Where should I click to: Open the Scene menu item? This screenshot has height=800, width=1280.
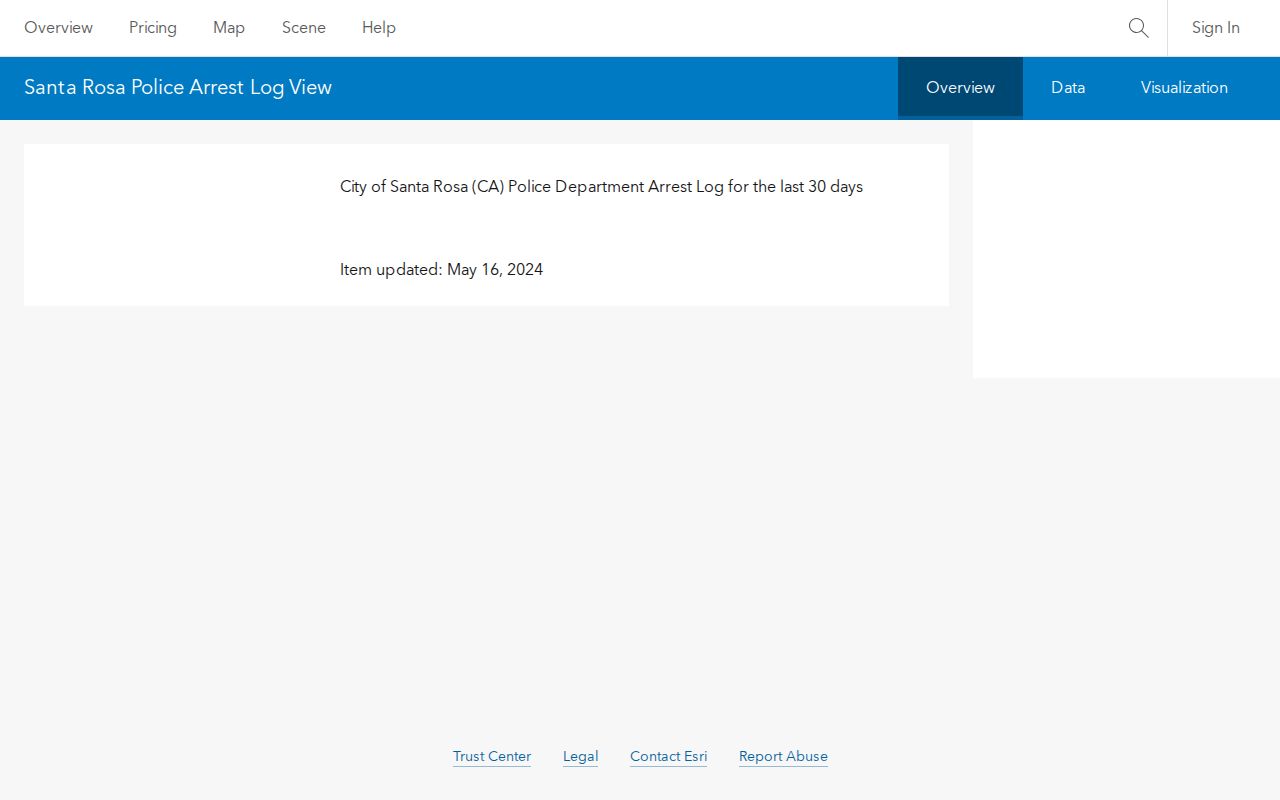304,28
